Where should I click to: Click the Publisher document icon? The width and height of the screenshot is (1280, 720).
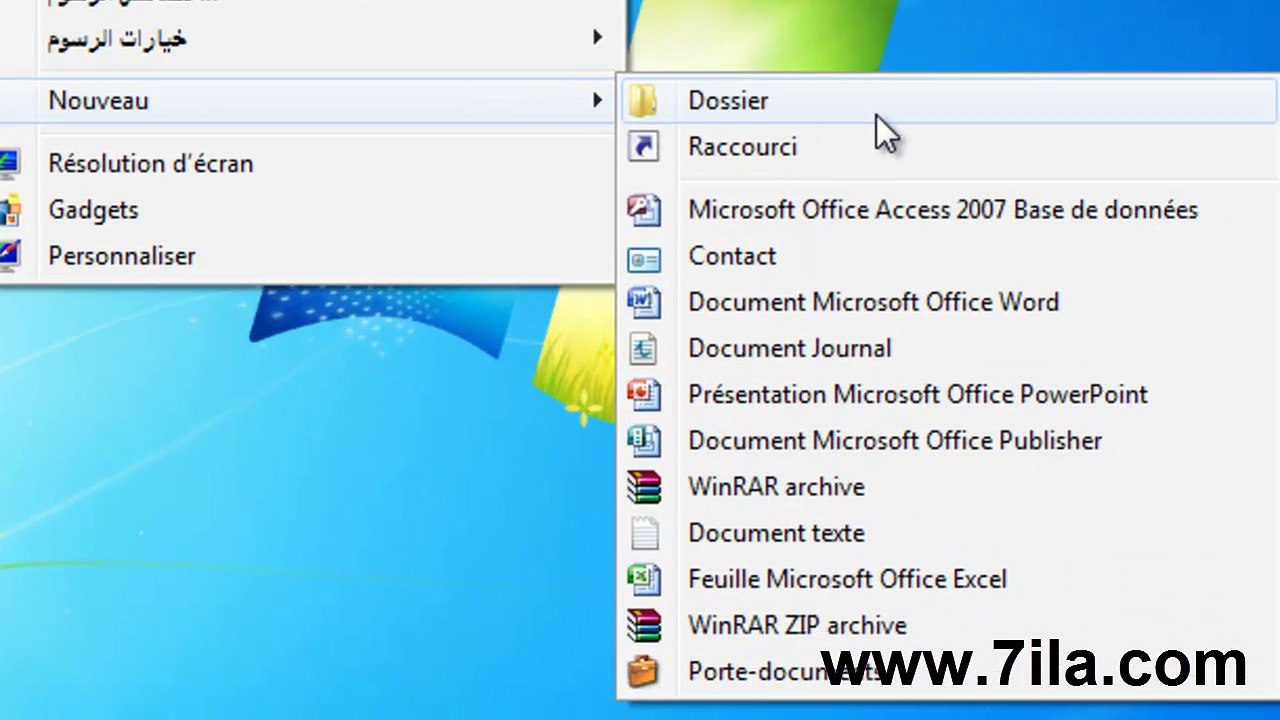pos(643,440)
